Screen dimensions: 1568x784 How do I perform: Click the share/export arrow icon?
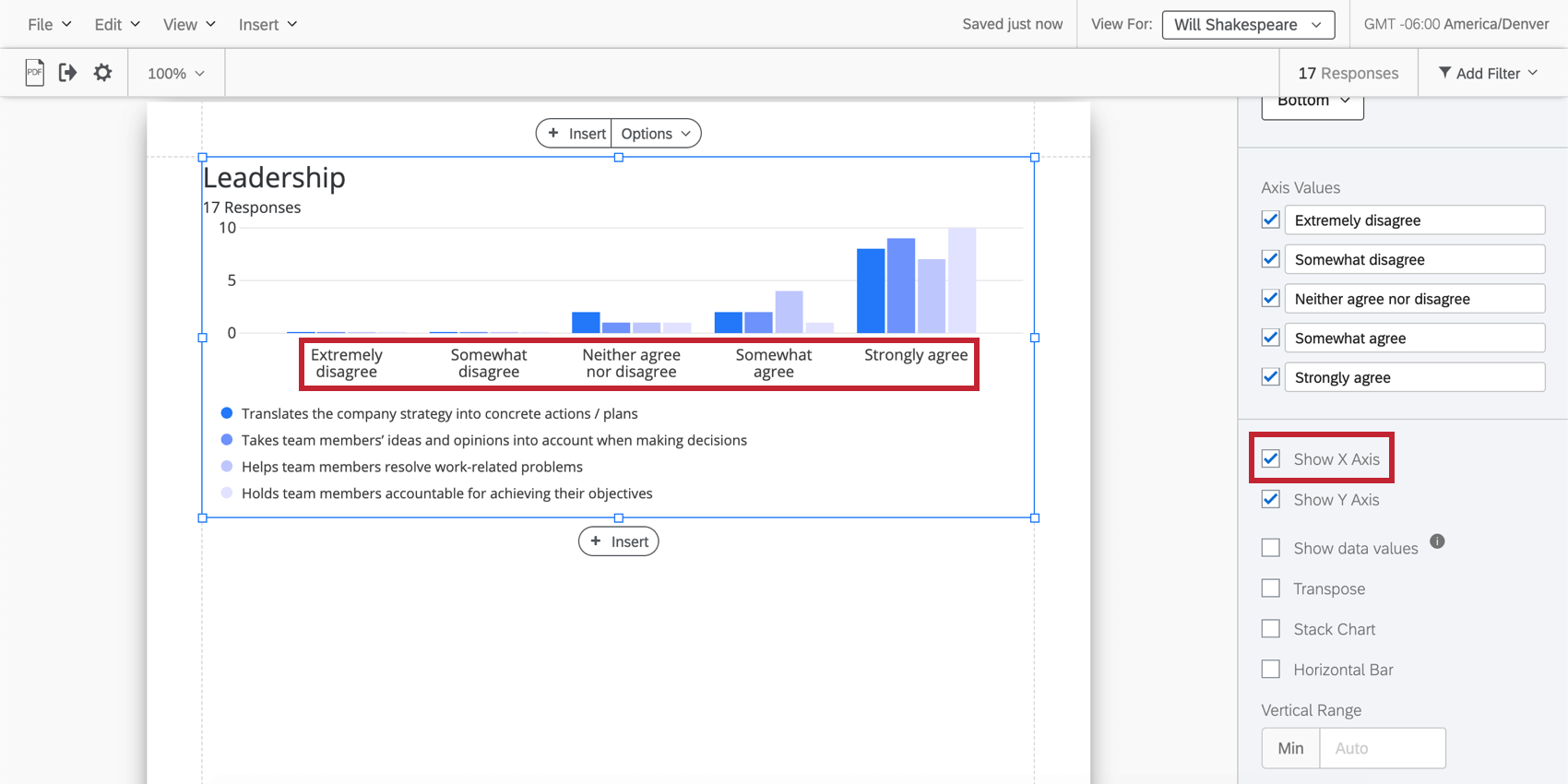tap(67, 73)
